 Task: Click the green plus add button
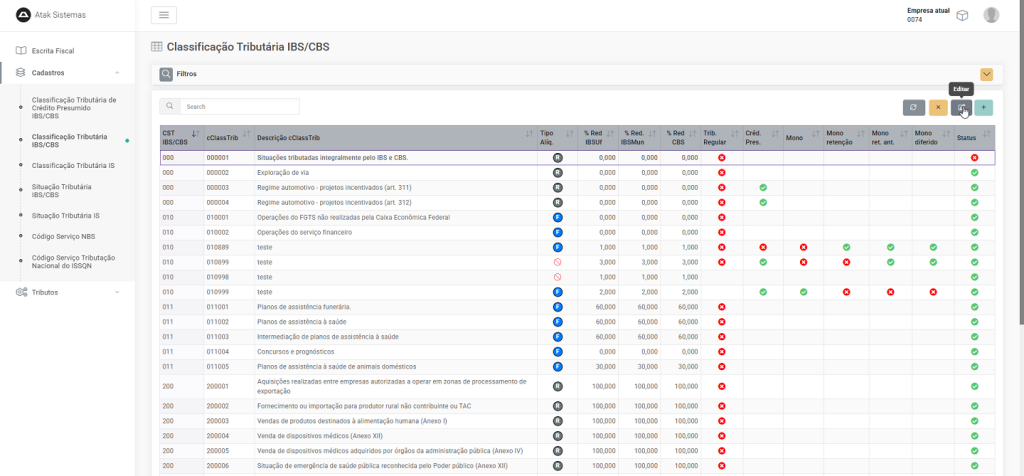(x=984, y=107)
